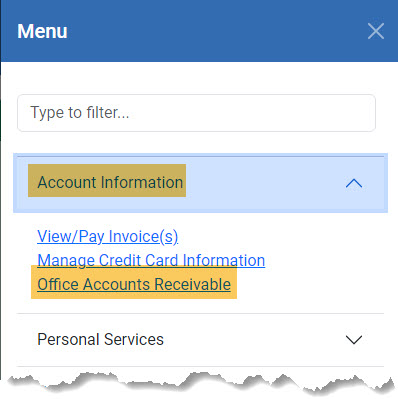This screenshot has height=399, width=398.
Task: Open Manage Credit Card Information link
Action: (151, 260)
